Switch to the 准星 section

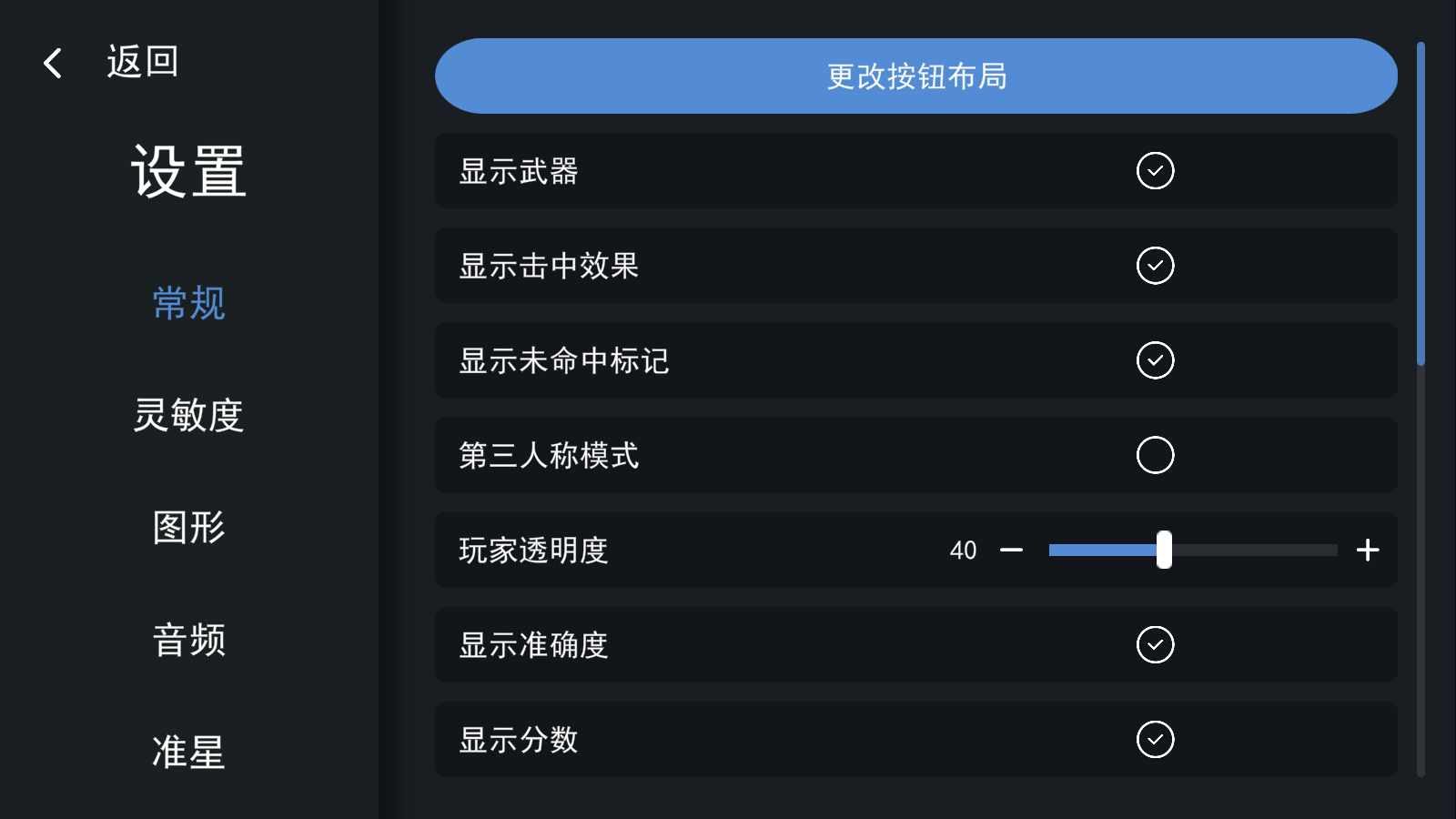click(x=188, y=753)
